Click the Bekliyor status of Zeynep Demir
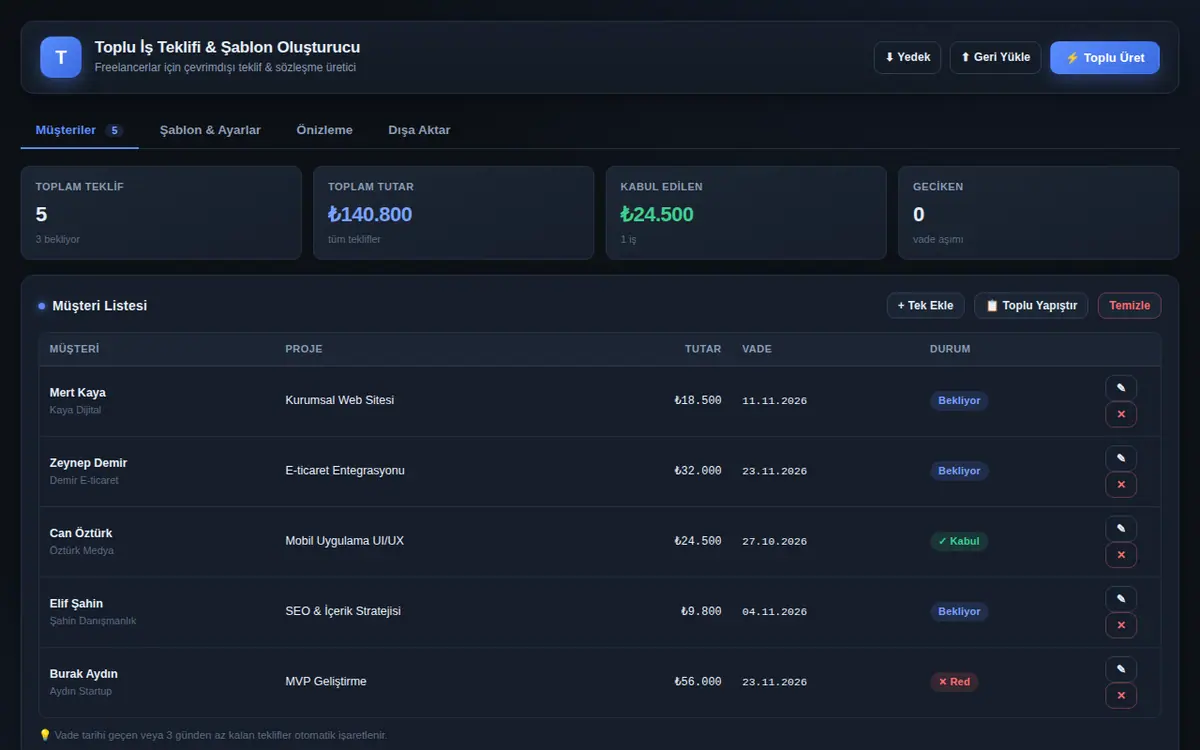Image resolution: width=1200 pixels, height=750 pixels. (x=959, y=471)
